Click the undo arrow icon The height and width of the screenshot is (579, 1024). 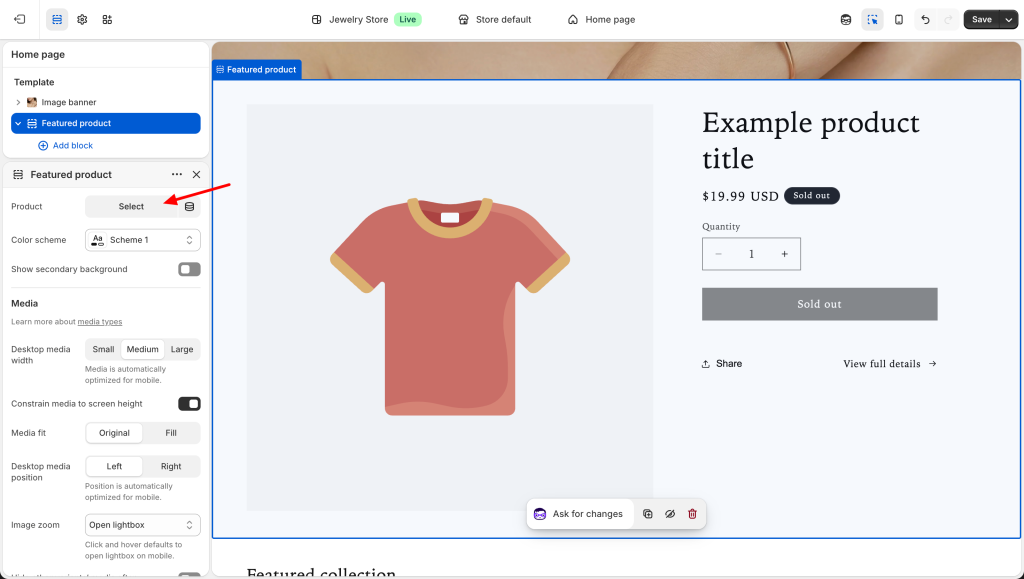[x=925, y=19]
